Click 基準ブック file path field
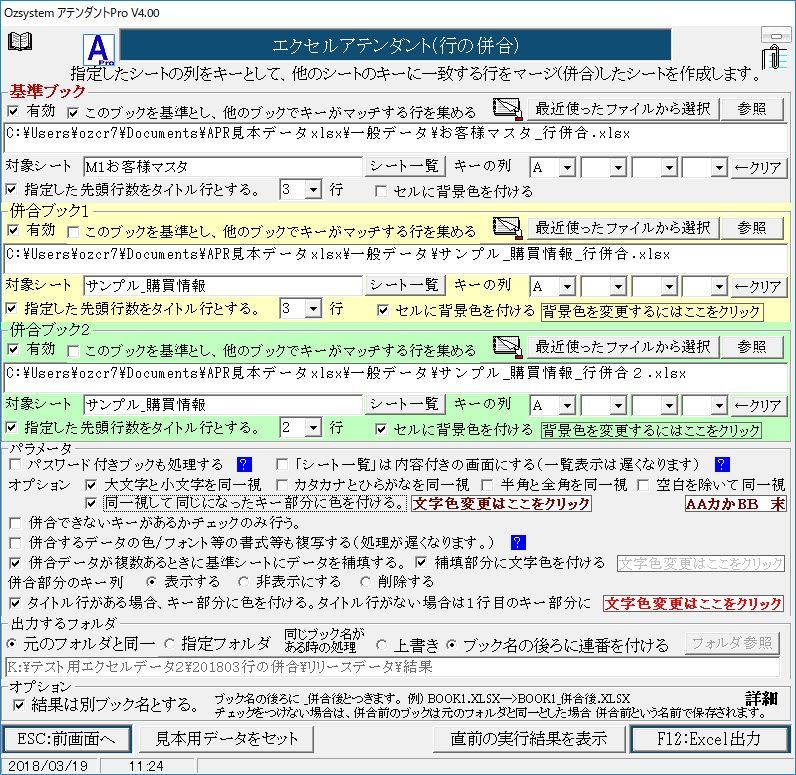796x775 pixels. (396, 138)
